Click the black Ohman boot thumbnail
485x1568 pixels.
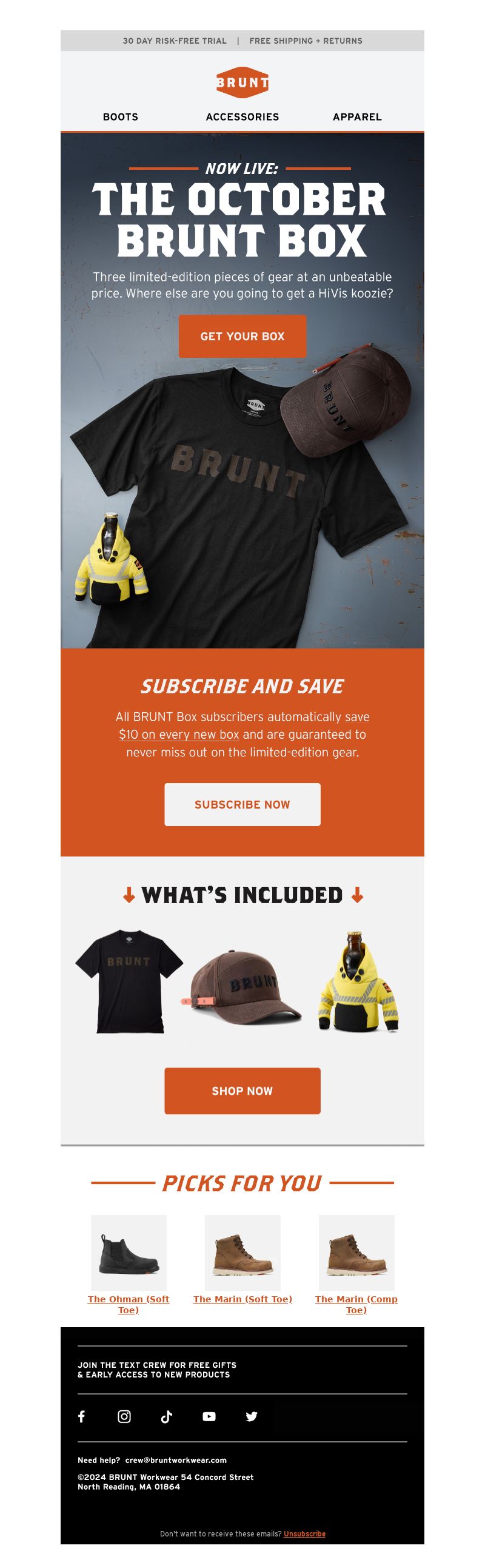pyautogui.click(x=129, y=1253)
